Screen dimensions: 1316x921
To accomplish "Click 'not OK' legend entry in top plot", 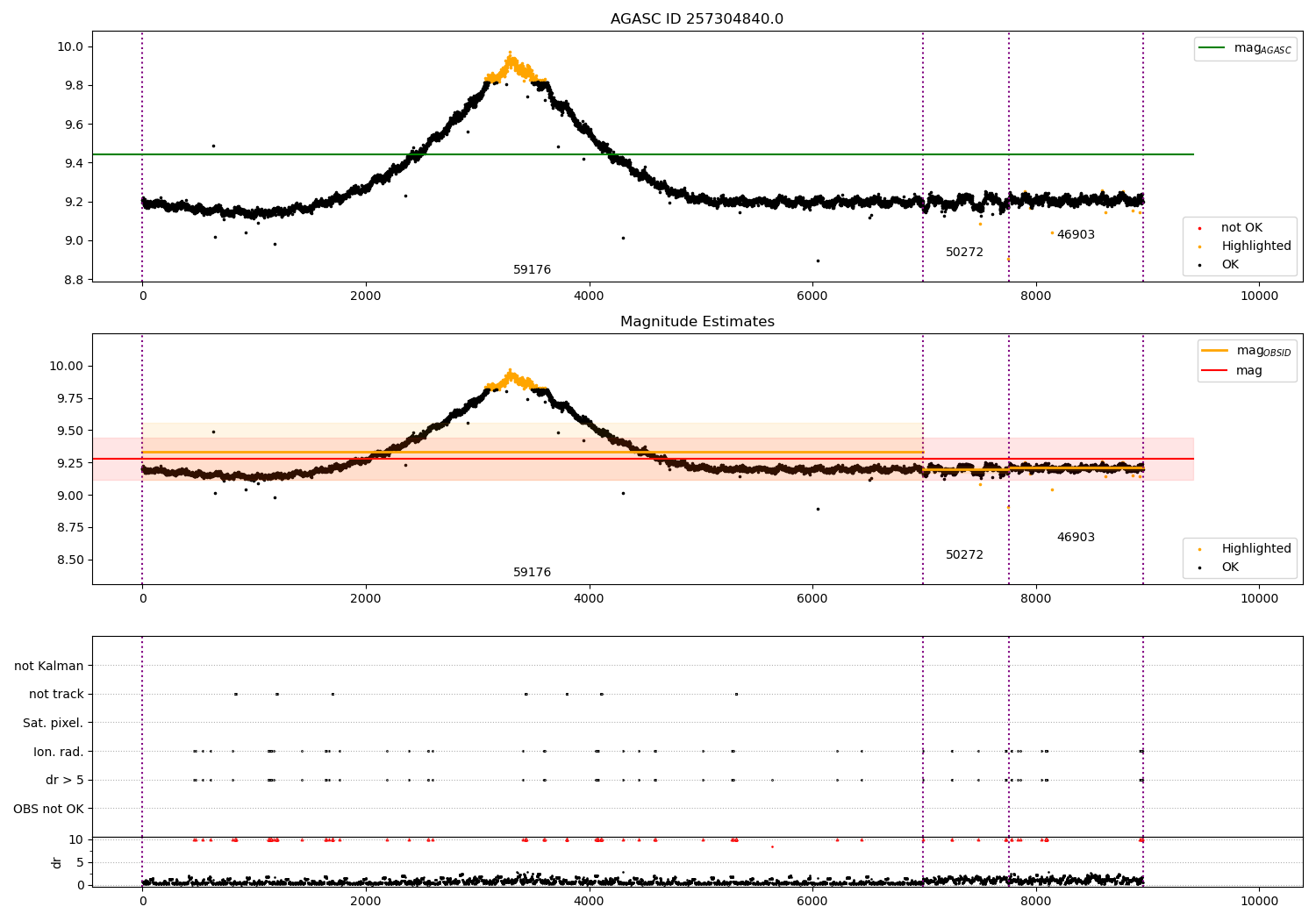I will click(x=1241, y=228).
